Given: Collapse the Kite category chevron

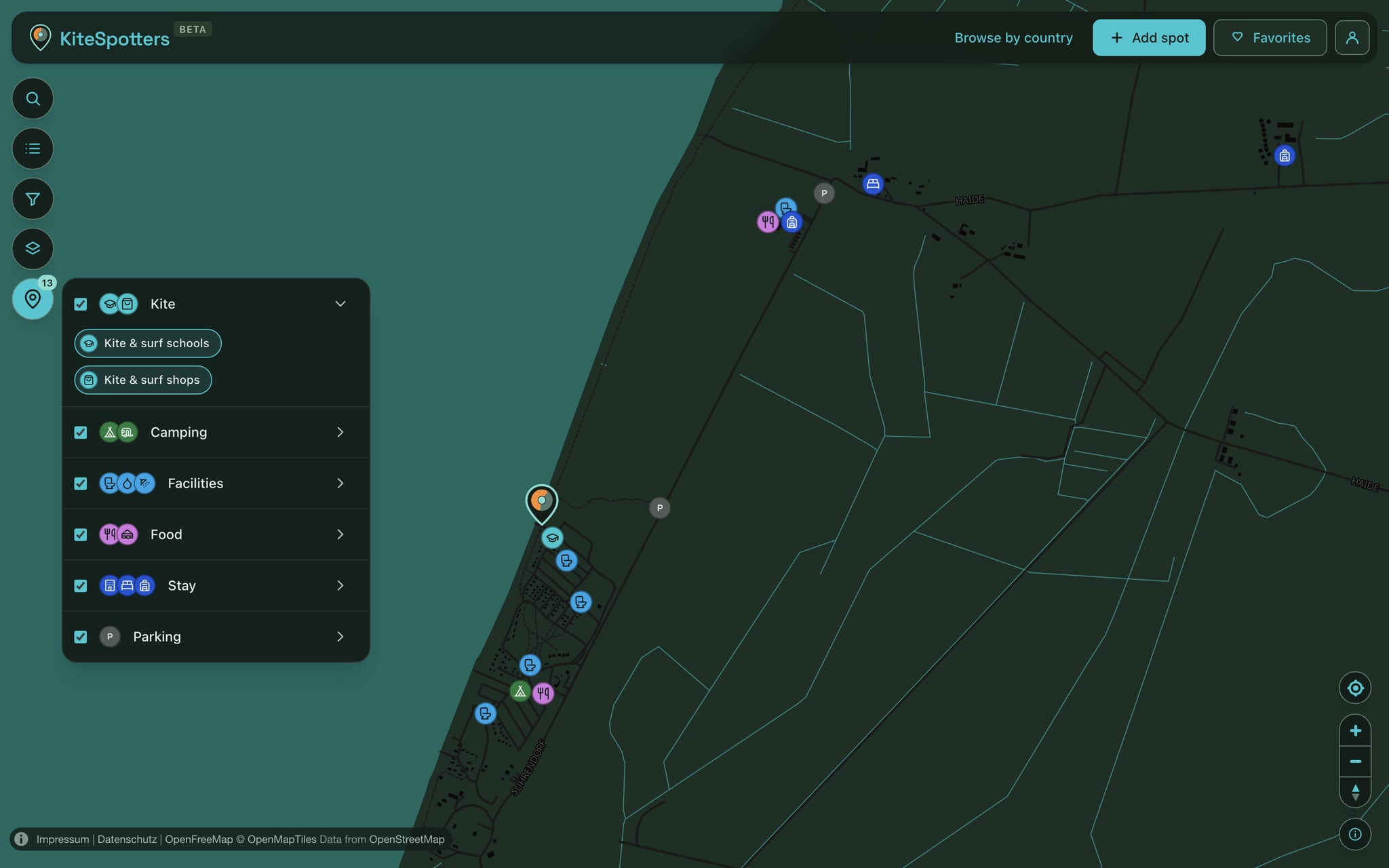Looking at the screenshot, I should pos(340,304).
